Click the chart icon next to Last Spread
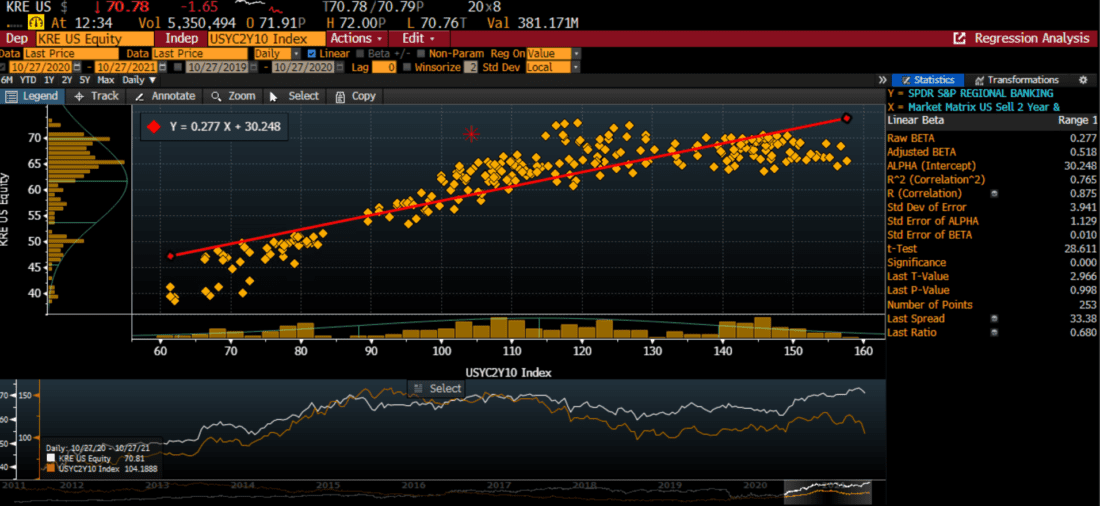1100x506 pixels. tap(994, 319)
